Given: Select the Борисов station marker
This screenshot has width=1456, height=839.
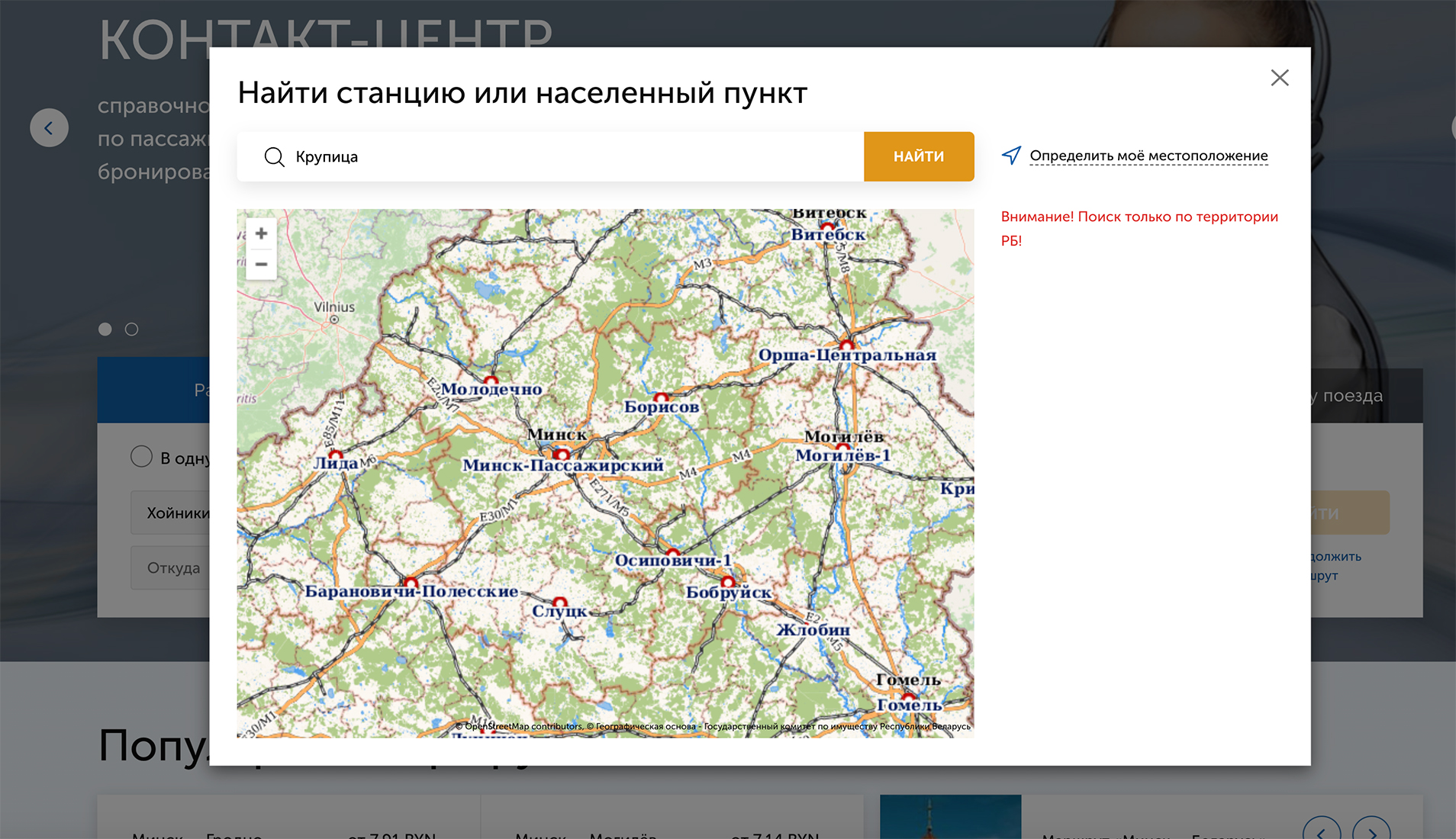Looking at the screenshot, I should [661, 398].
